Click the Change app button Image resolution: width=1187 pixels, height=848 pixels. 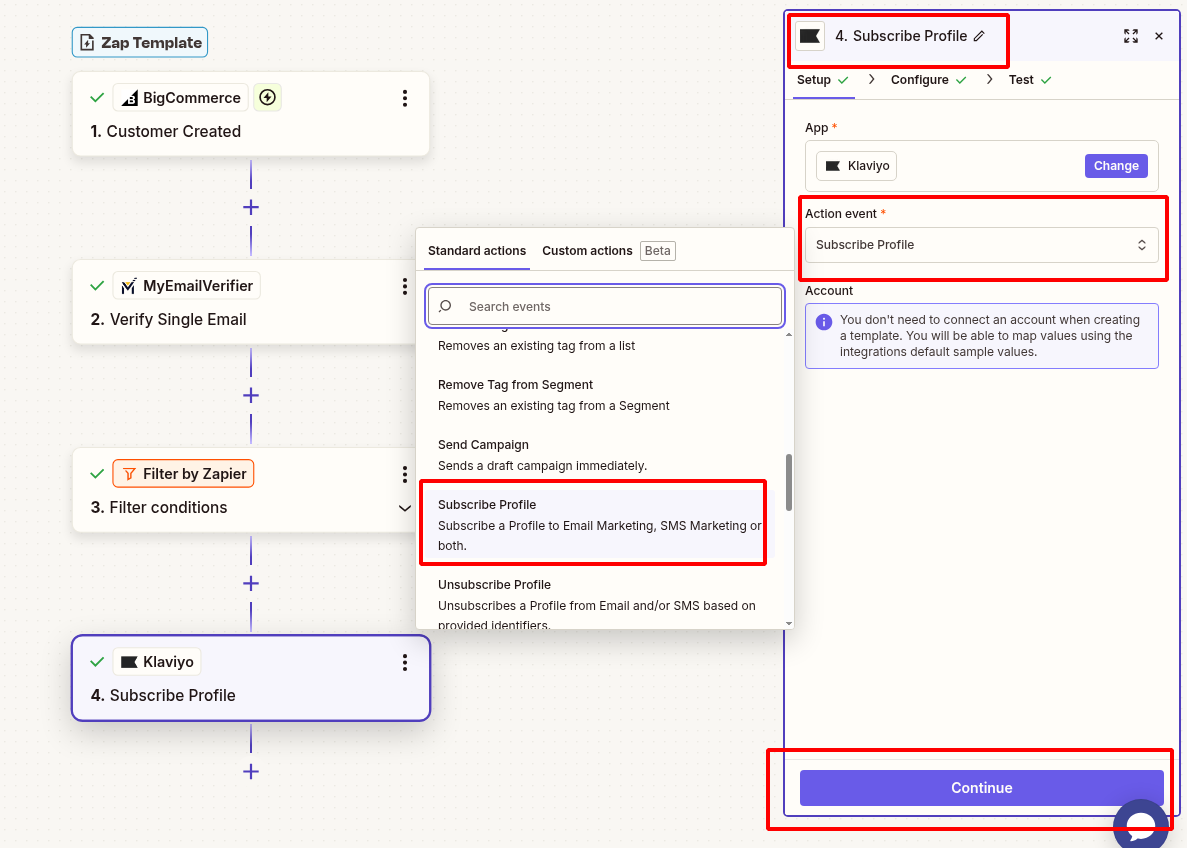1115,166
